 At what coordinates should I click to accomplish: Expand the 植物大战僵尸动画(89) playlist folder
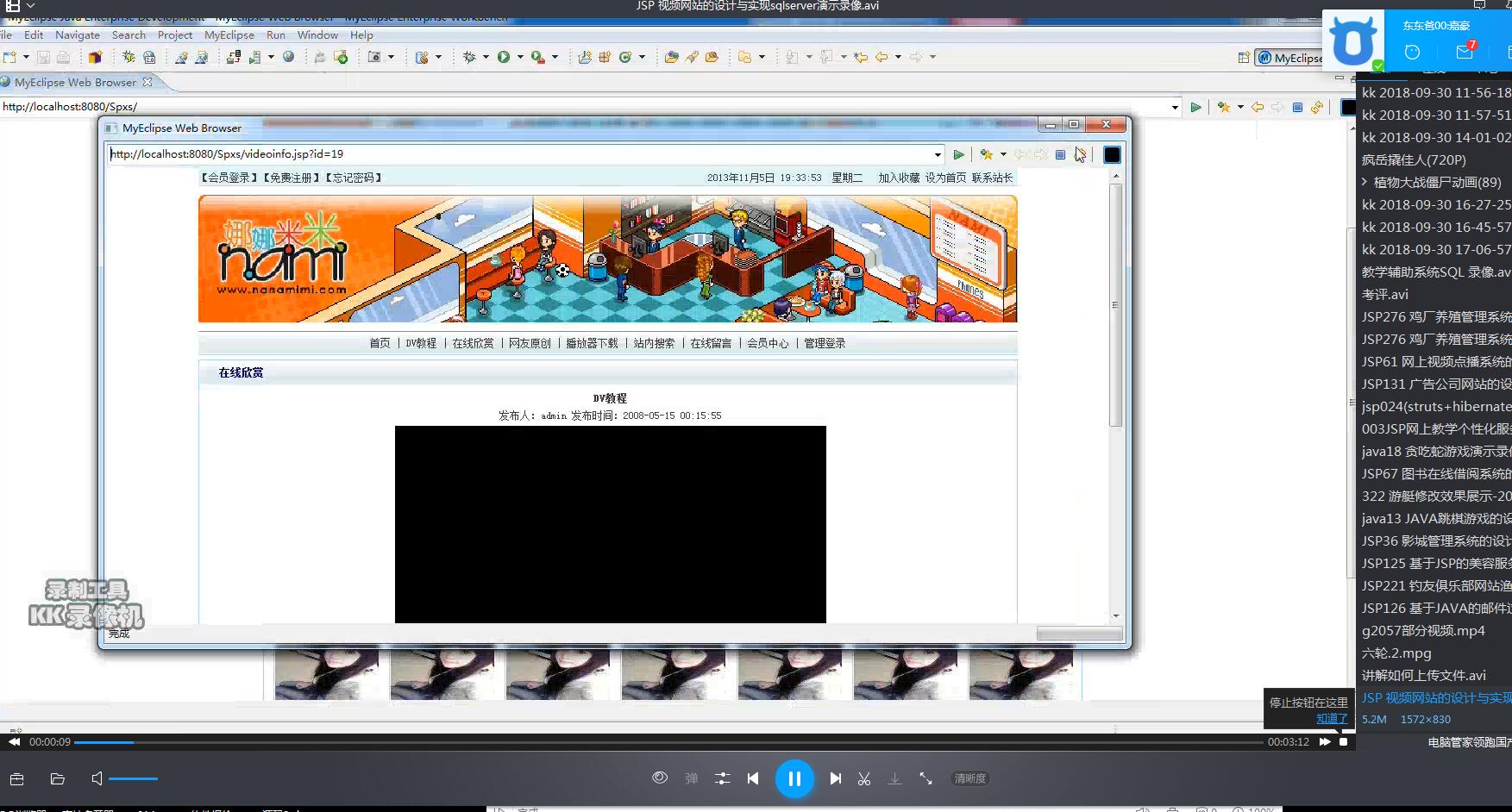click(1365, 182)
